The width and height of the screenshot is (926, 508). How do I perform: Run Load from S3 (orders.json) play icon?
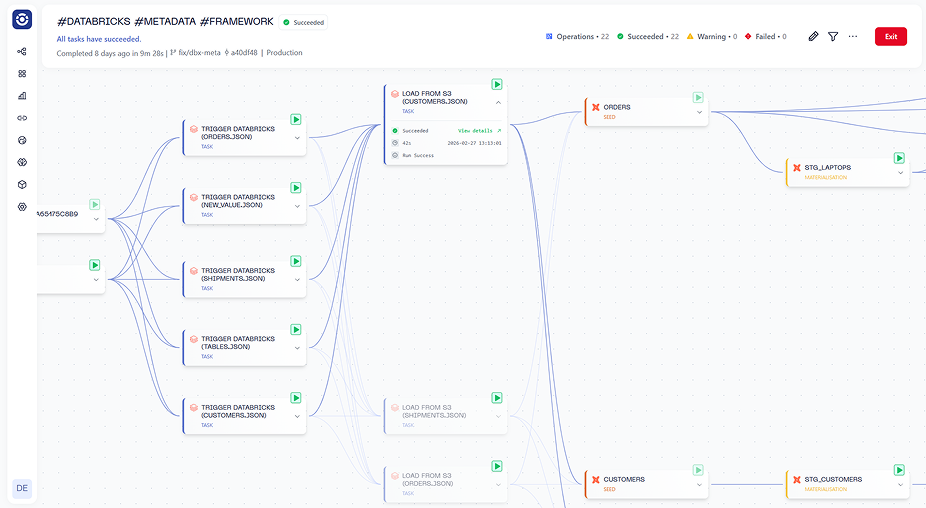(x=497, y=467)
